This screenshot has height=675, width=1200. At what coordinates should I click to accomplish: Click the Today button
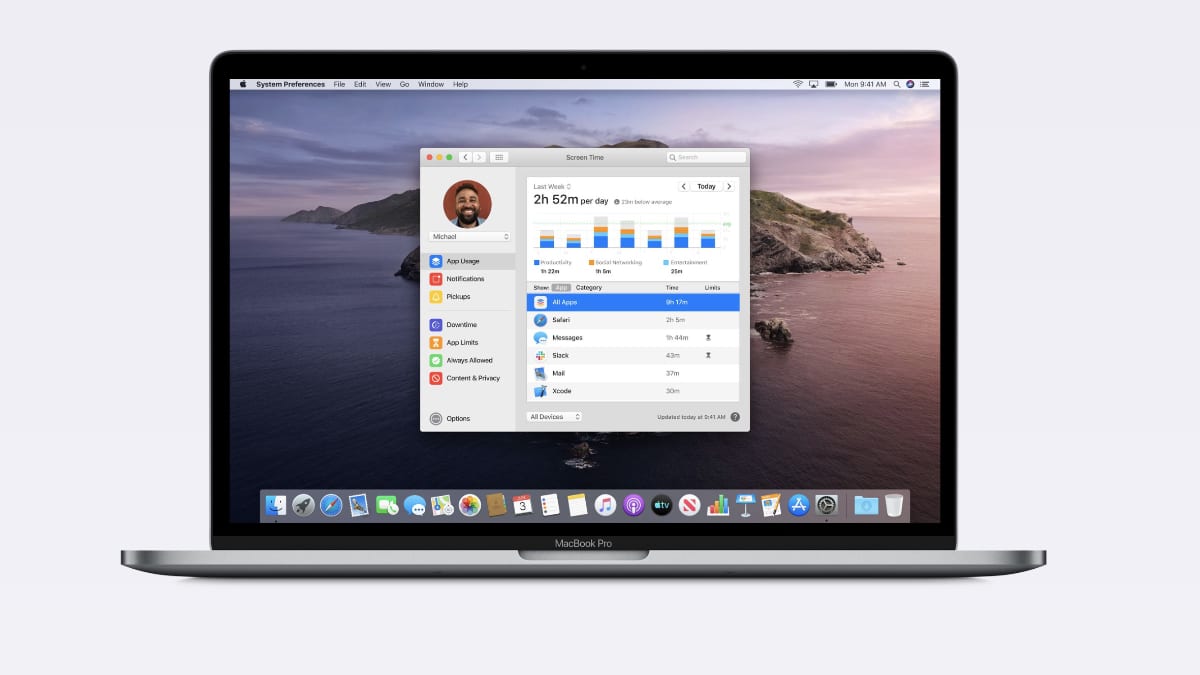[x=706, y=187]
